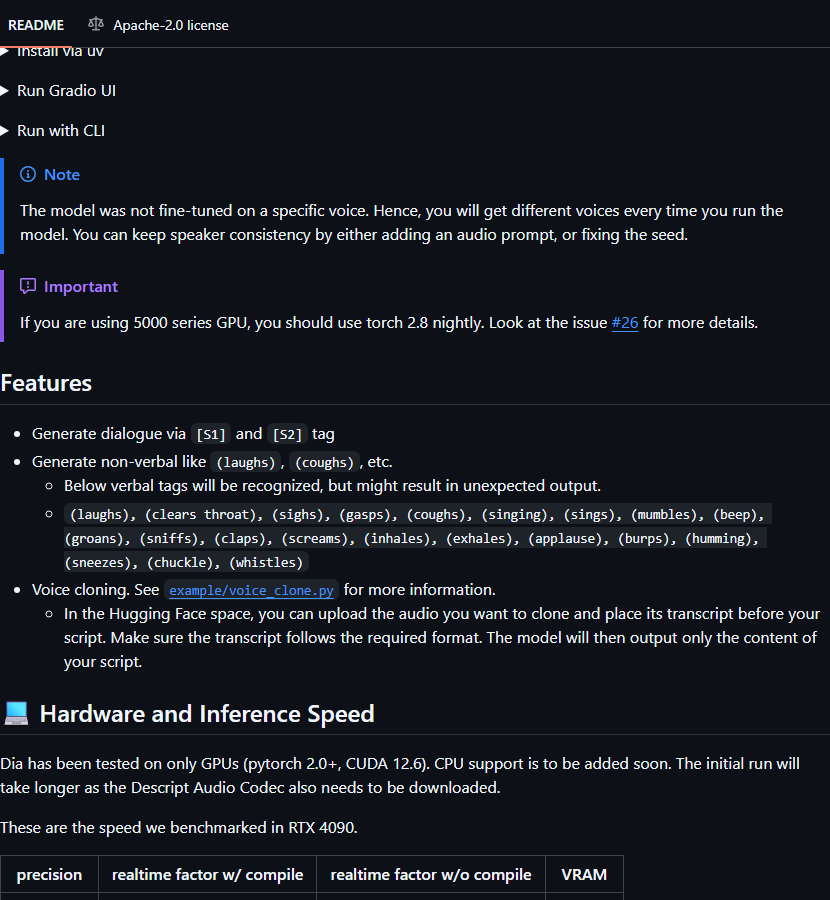Click realtime factor w/ compile column header

point(207,874)
